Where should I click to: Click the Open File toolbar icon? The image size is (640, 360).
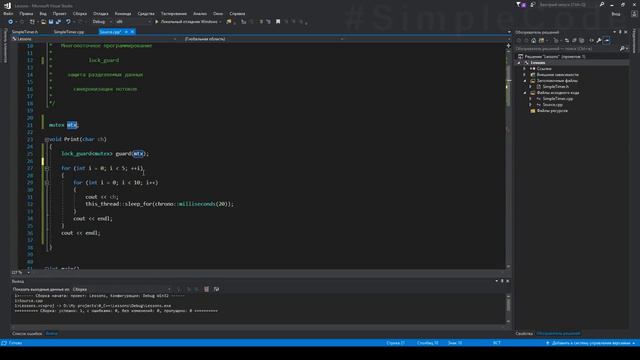[43, 22]
